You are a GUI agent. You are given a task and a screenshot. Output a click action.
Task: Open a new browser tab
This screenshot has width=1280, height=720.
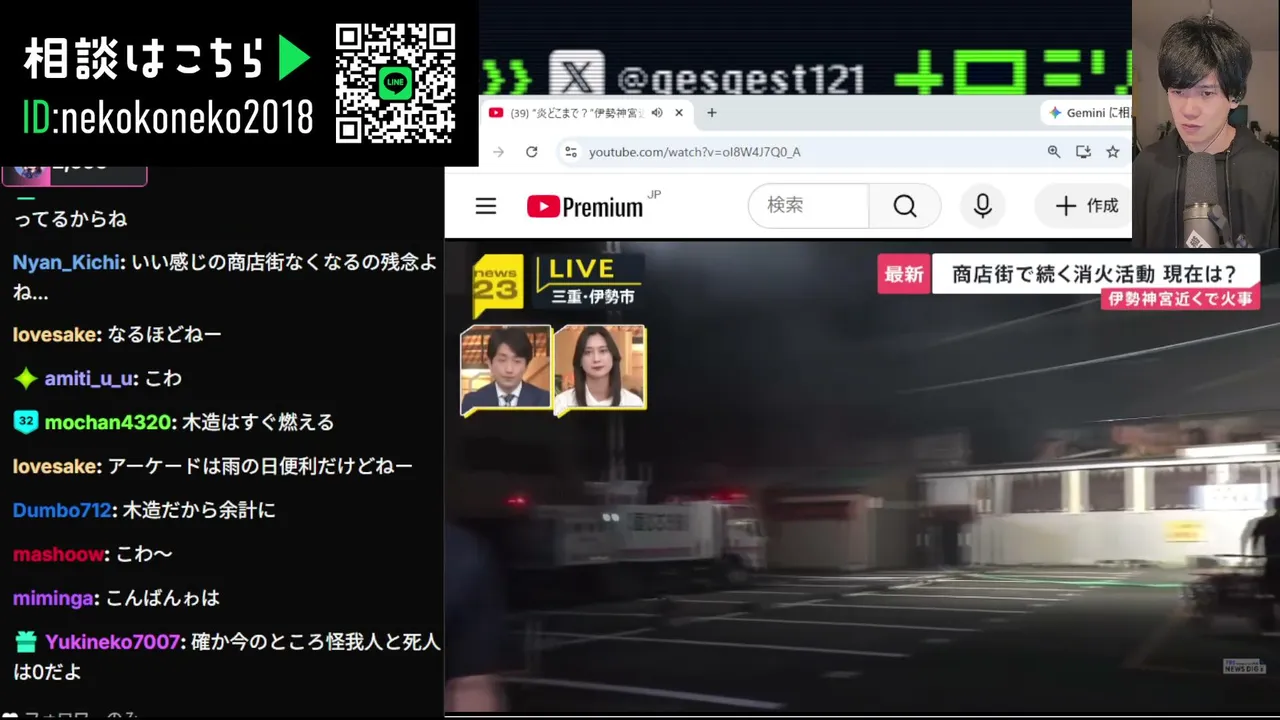712,113
